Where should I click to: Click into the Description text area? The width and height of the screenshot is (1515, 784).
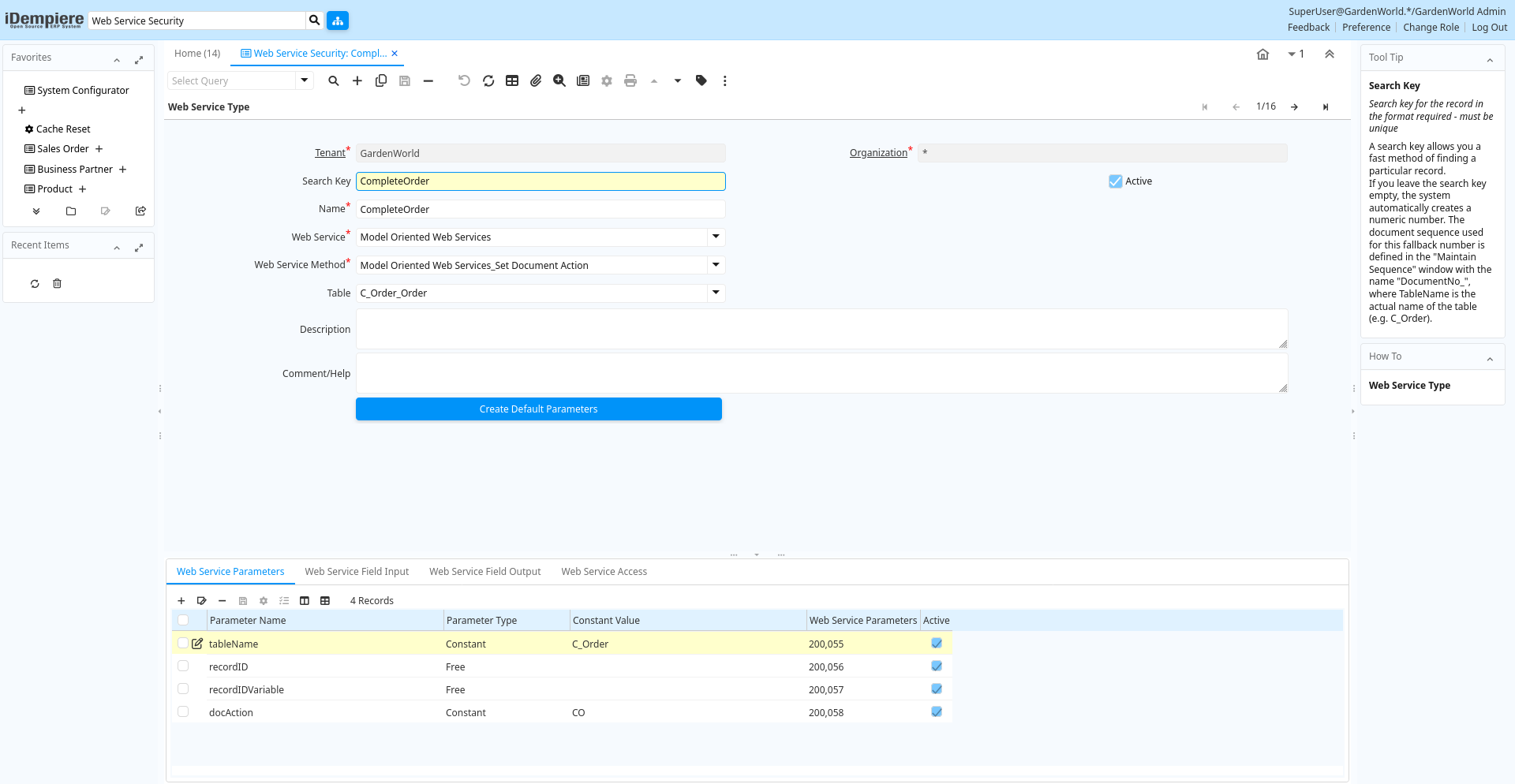tap(821, 329)
